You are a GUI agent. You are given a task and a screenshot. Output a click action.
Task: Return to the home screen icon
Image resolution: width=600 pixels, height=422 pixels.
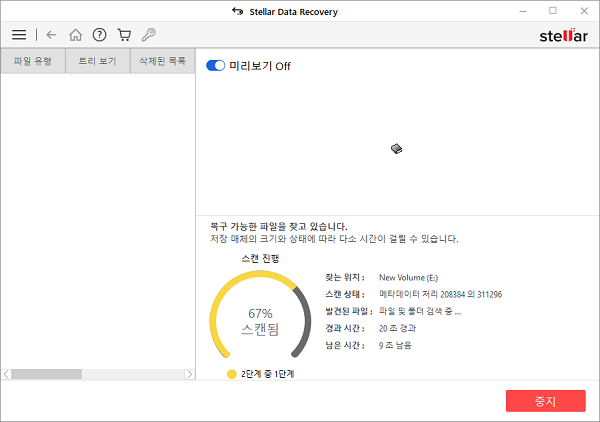click(75, 35)
